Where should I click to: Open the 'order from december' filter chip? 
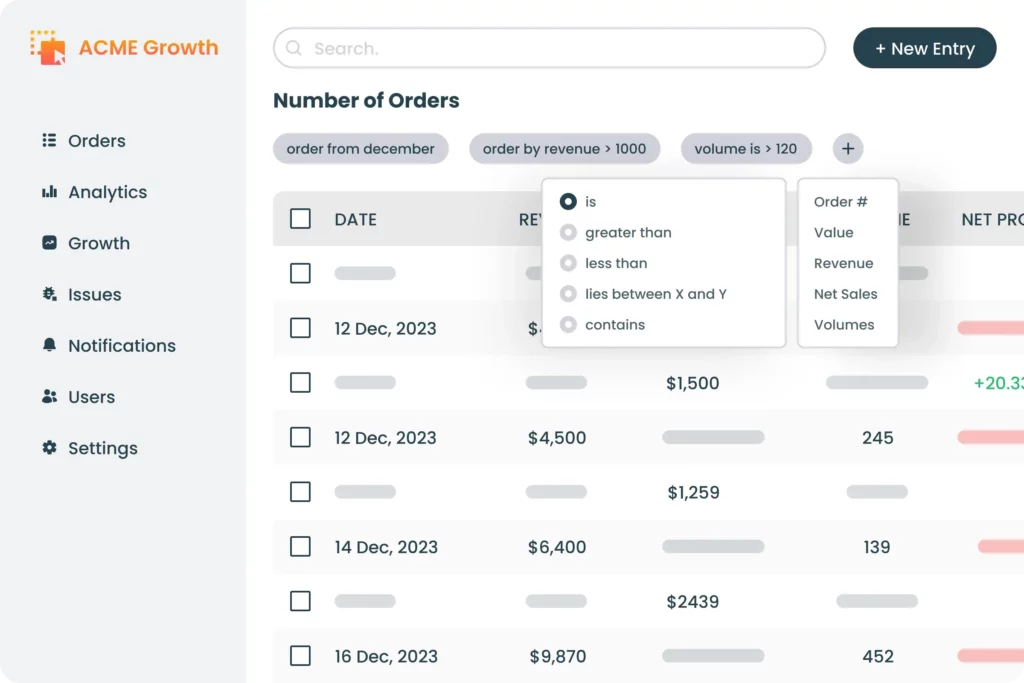point(360,148)
